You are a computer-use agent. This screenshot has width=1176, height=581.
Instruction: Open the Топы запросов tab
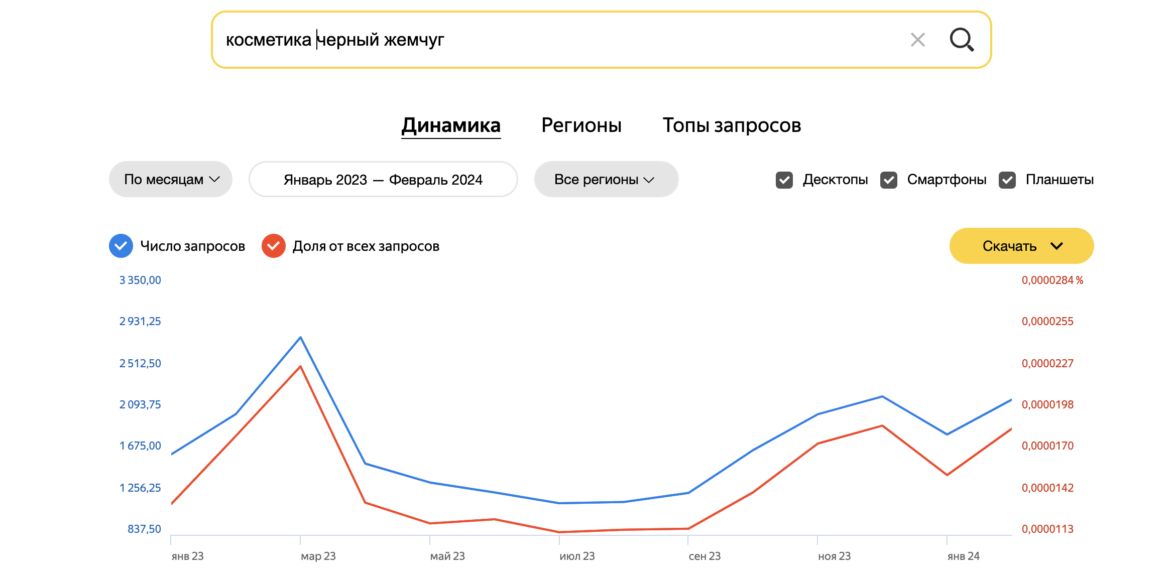[x=731, y=126]
